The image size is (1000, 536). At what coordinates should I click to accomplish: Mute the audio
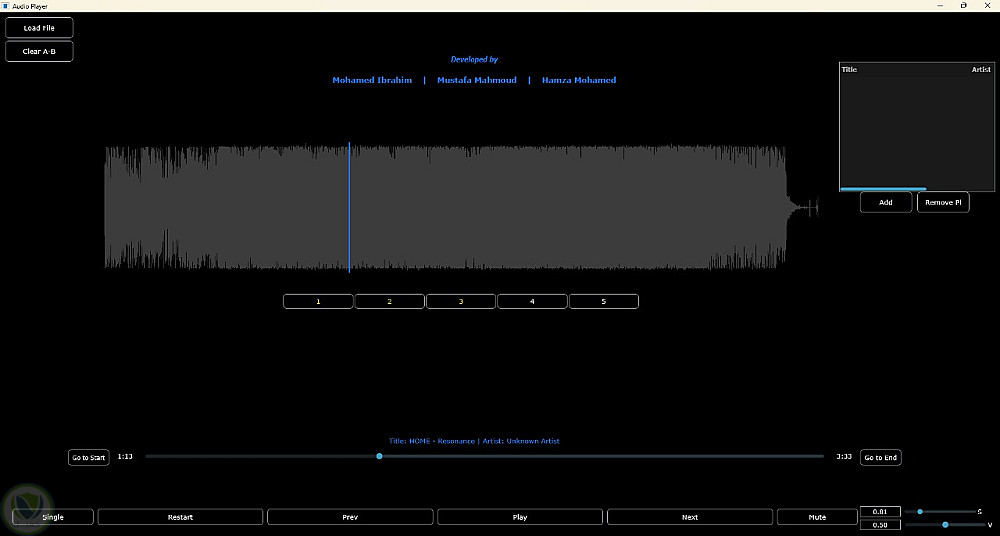click(x=818, y=517)
